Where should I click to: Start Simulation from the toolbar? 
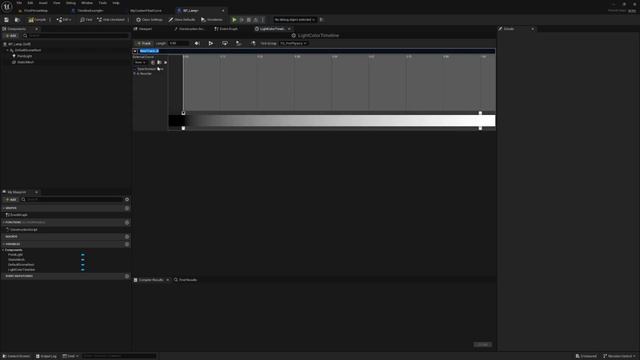(x=212, y=20)
